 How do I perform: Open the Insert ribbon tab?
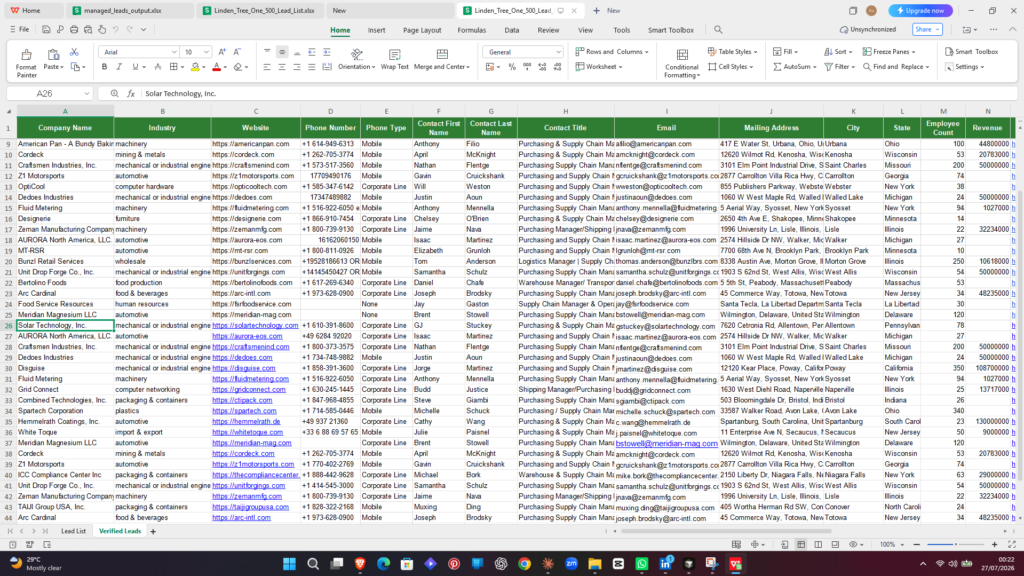click(376, 30)
